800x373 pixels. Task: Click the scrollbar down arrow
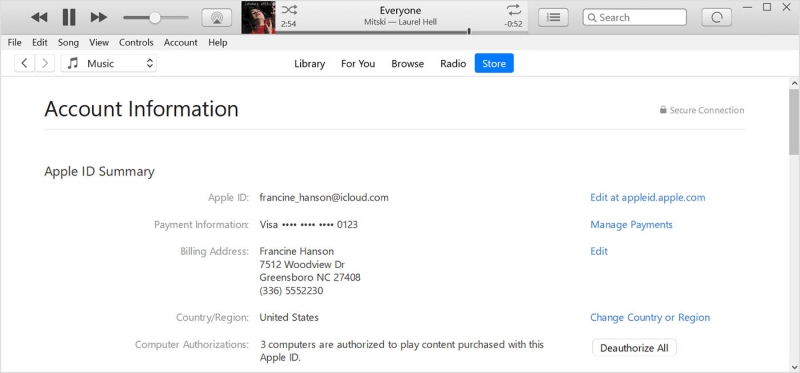pos(794,366)
